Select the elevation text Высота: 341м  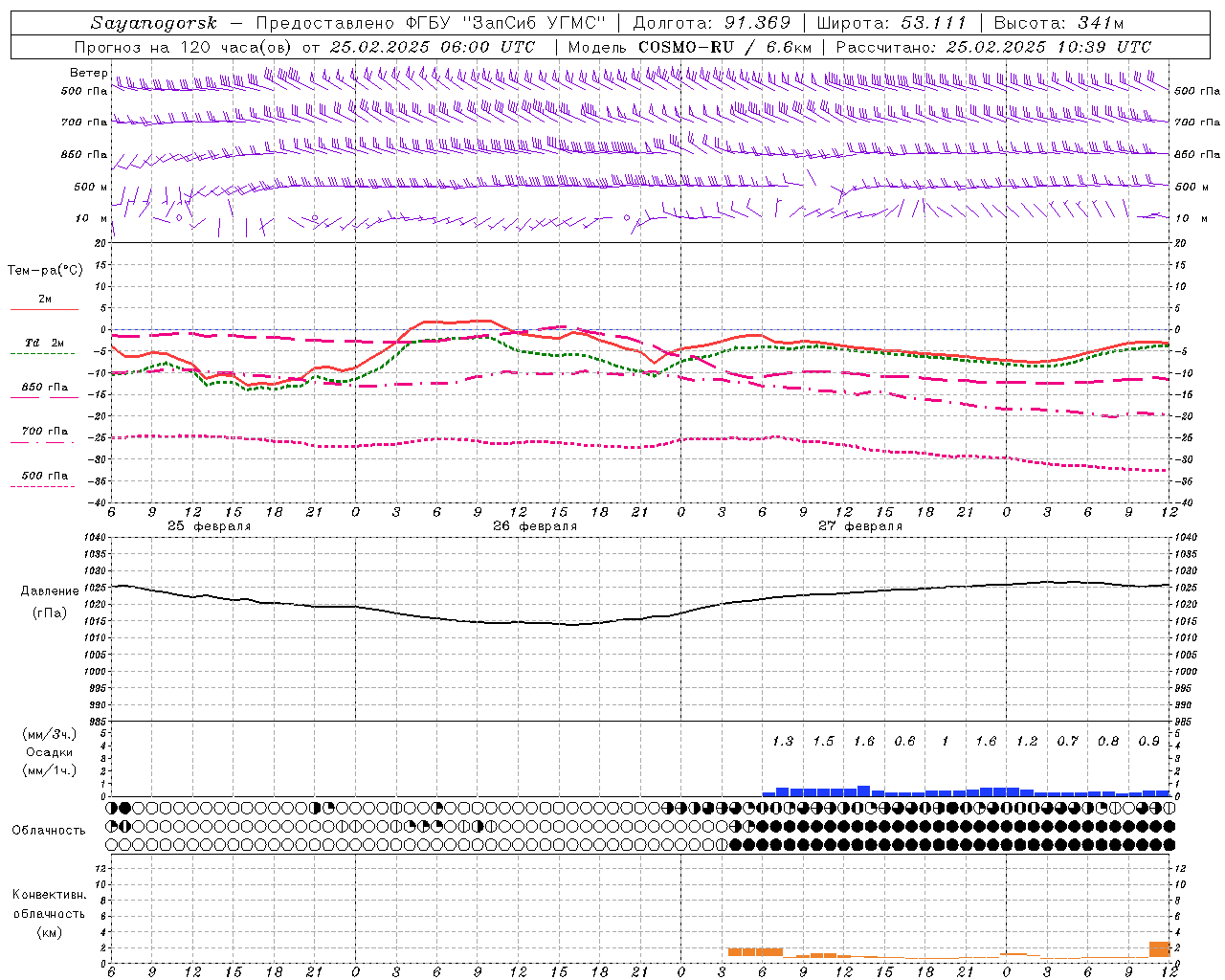[1058, 23]
